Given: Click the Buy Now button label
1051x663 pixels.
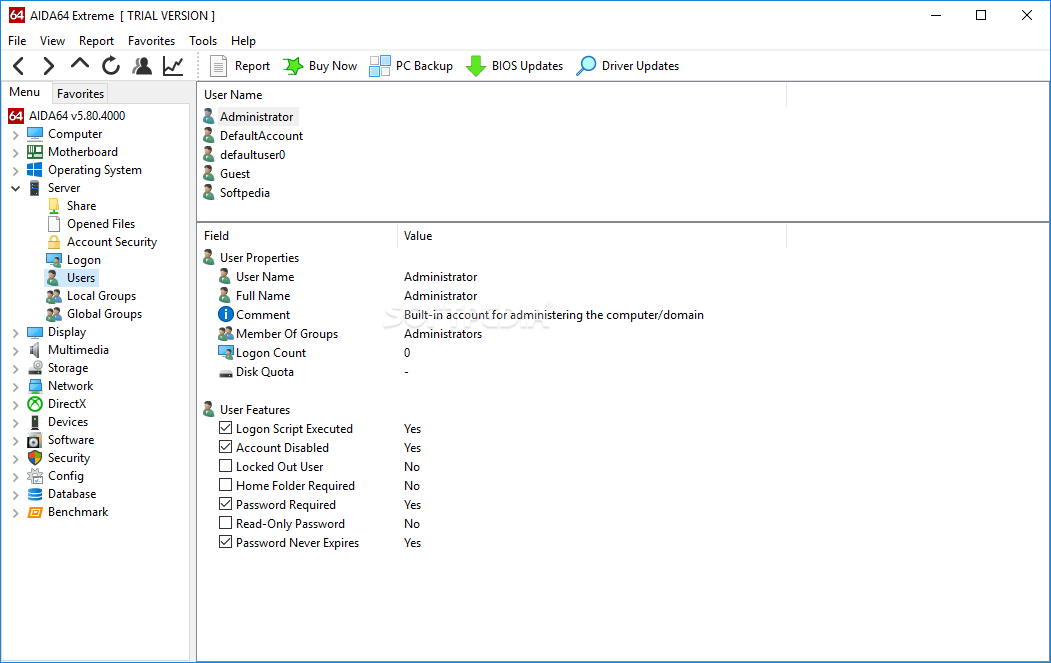Looking at the screenshot, I should click(x=332, y=66).
